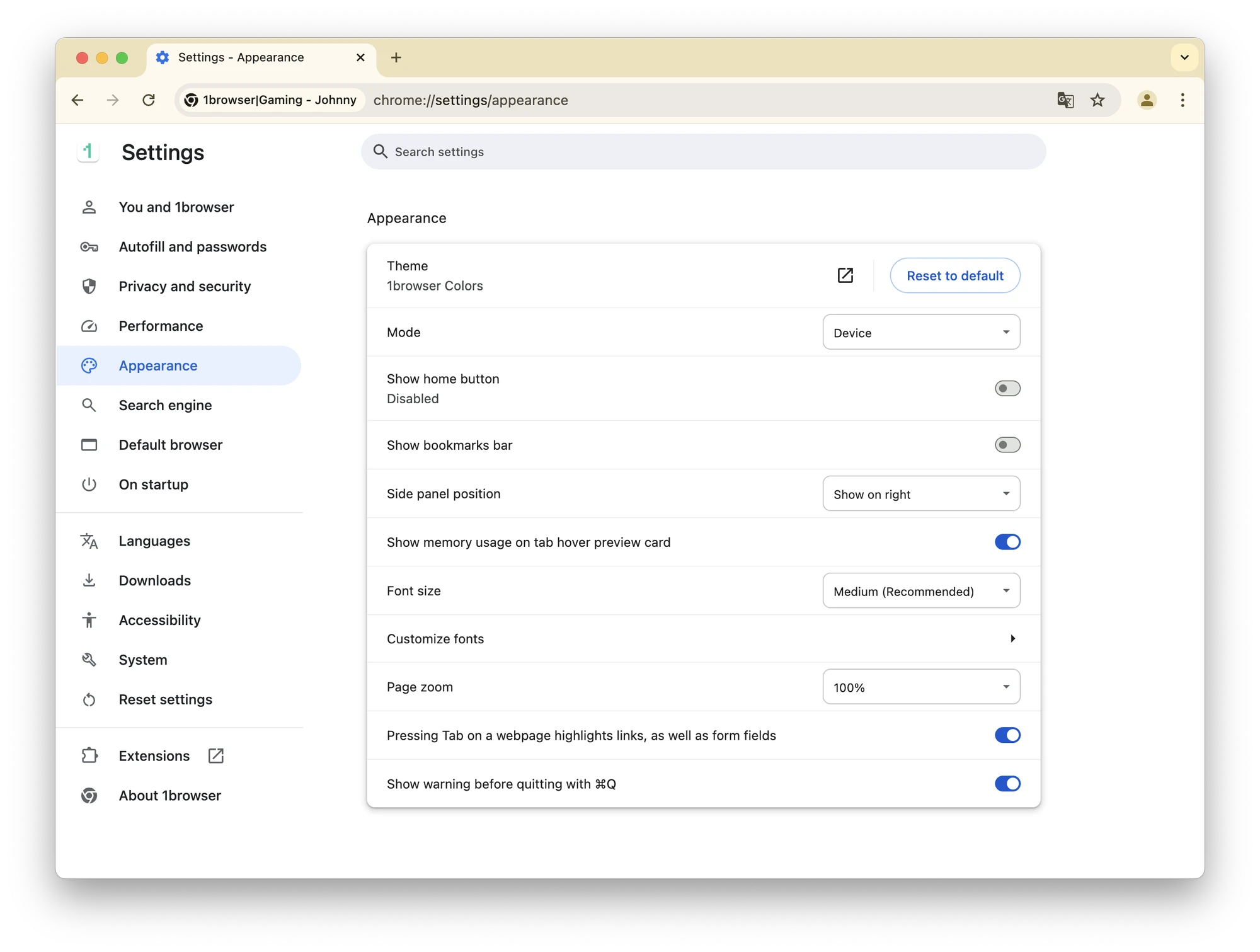
Task: Click the Search settings input field
Action: [703, 151]
